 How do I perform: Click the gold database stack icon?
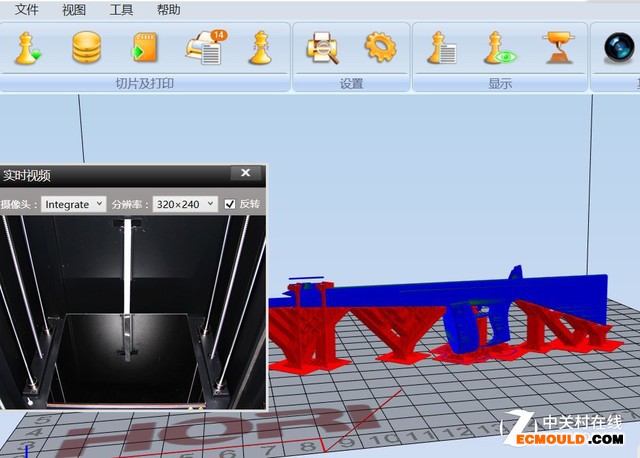[87, 48]
